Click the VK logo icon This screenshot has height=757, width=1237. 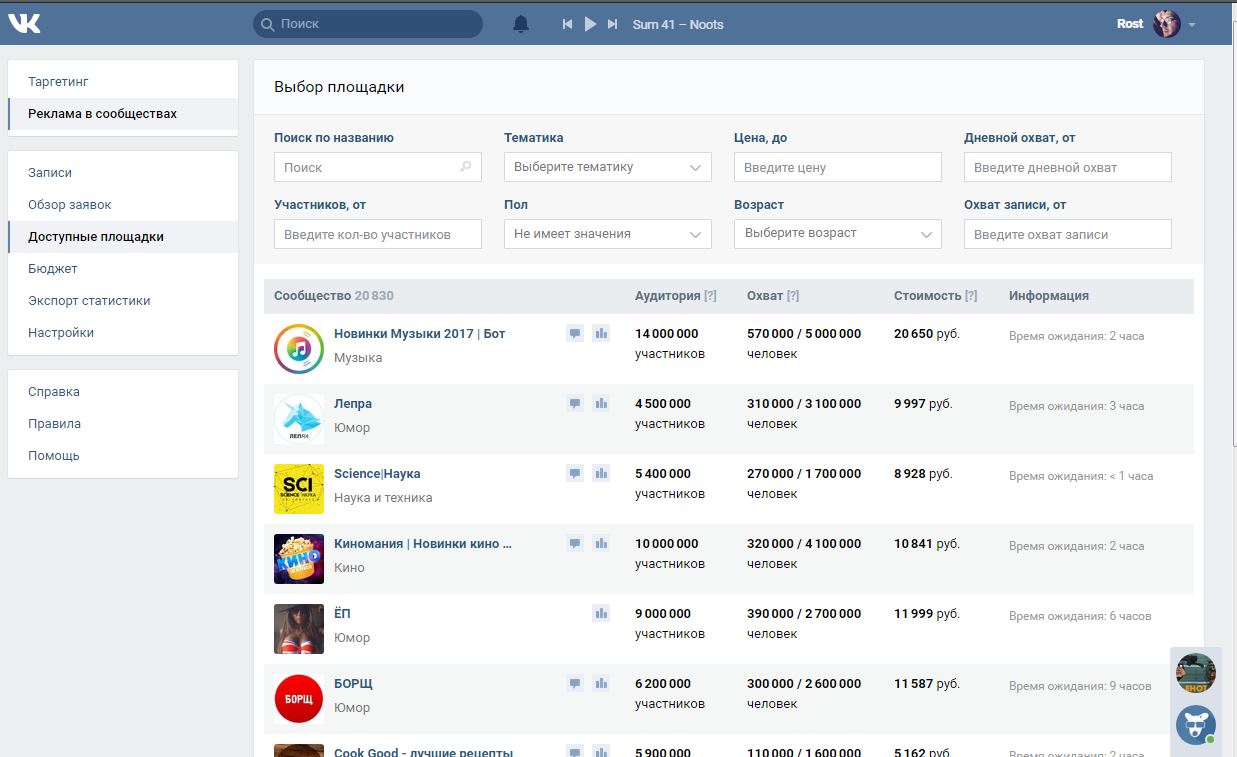(x=24, y=24)
